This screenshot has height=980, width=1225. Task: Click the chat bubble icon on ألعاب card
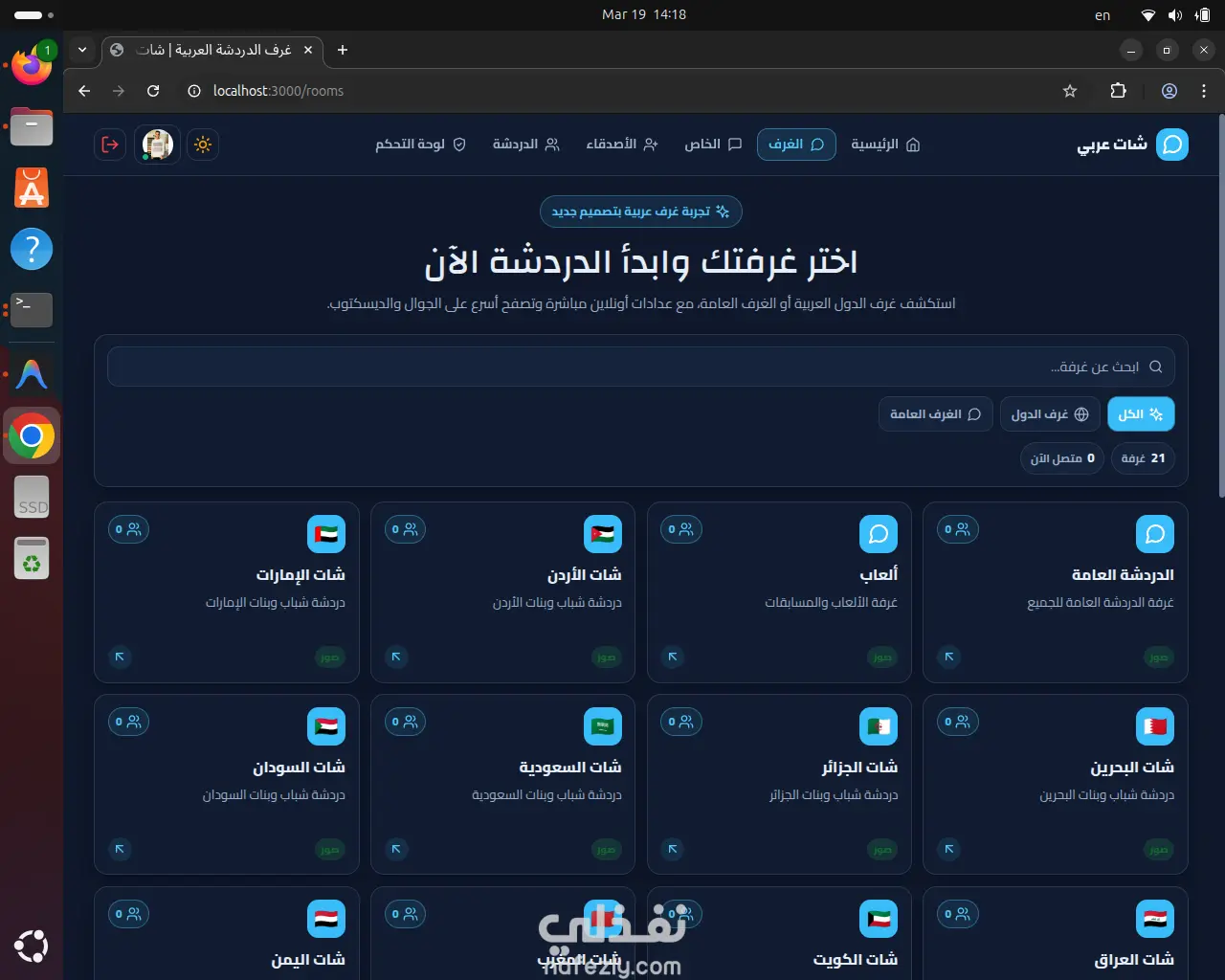(879, 534)
